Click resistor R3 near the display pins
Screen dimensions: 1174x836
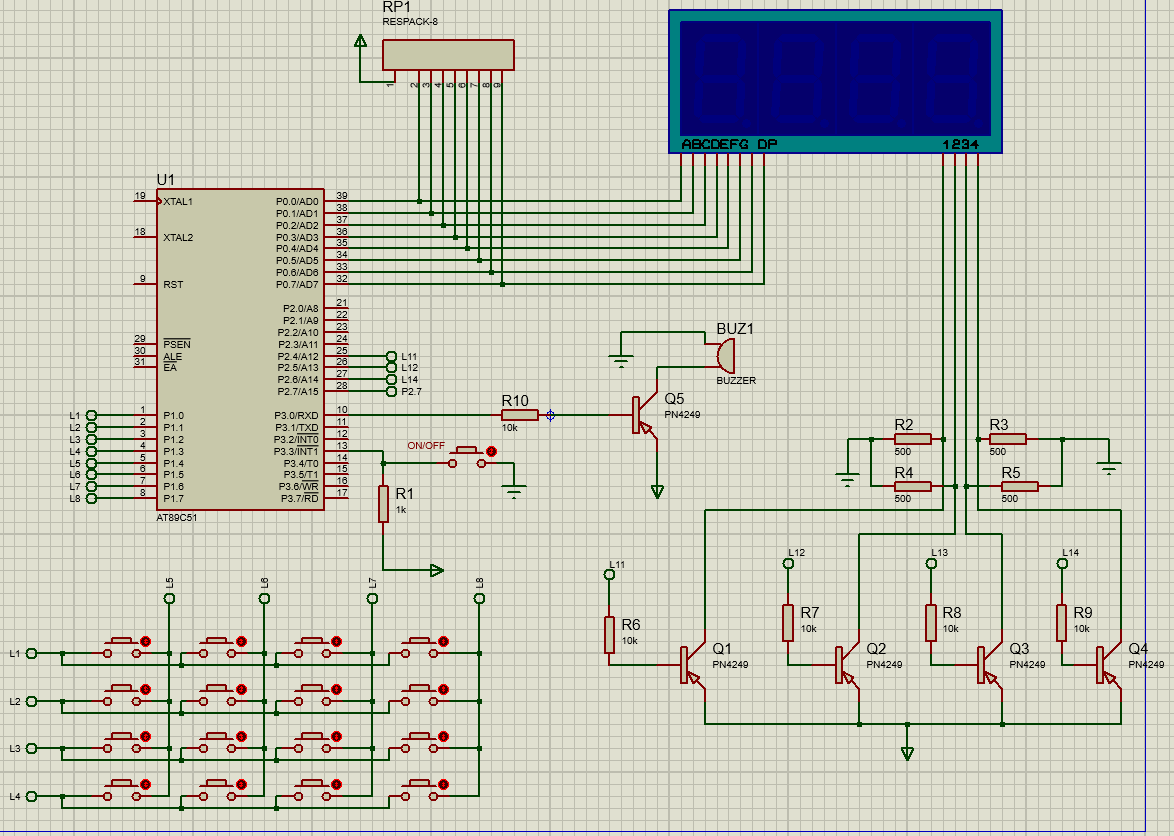tap(1007, 438)
